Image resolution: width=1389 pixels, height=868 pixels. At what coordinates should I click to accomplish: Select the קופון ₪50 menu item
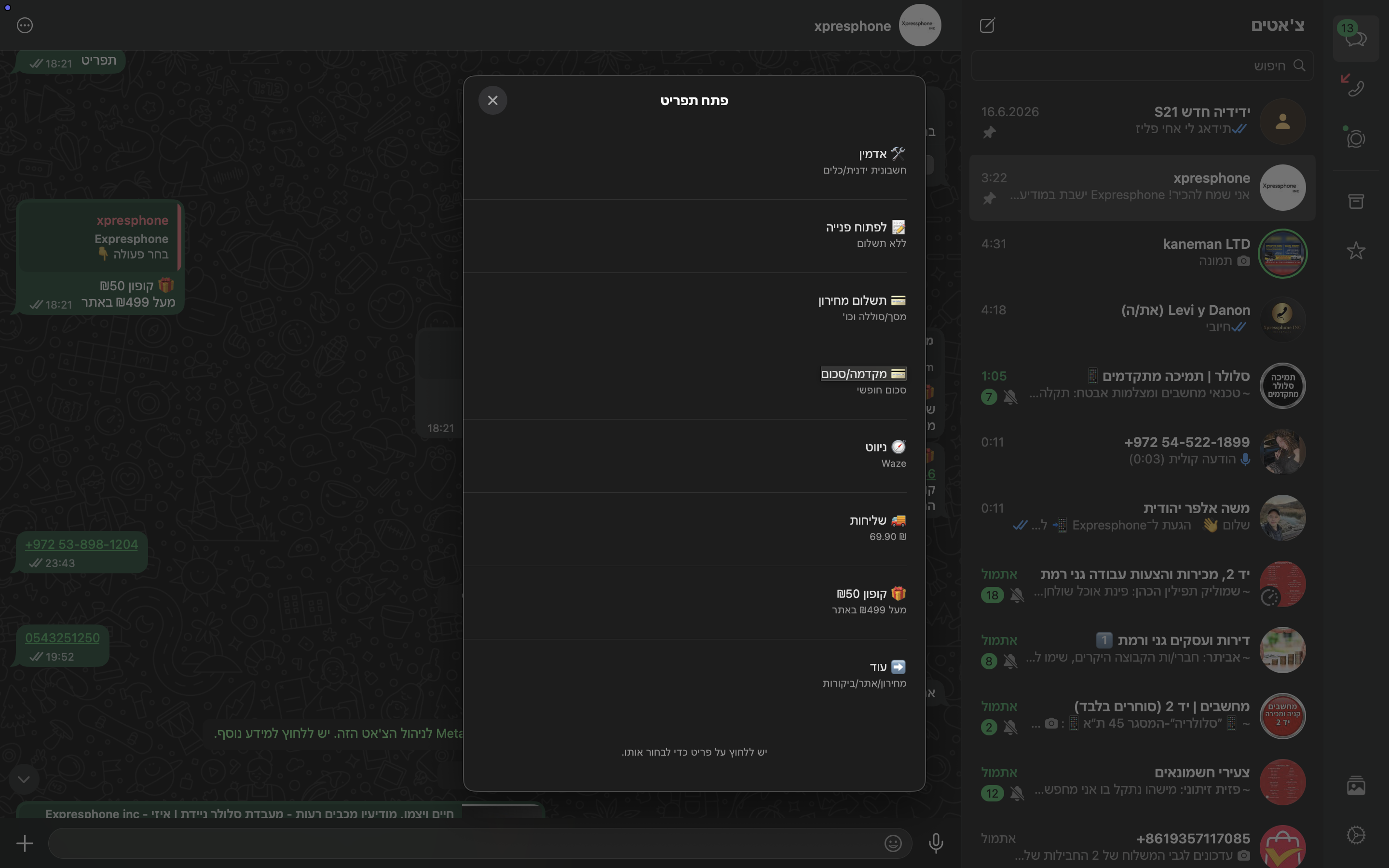(685, 602)
